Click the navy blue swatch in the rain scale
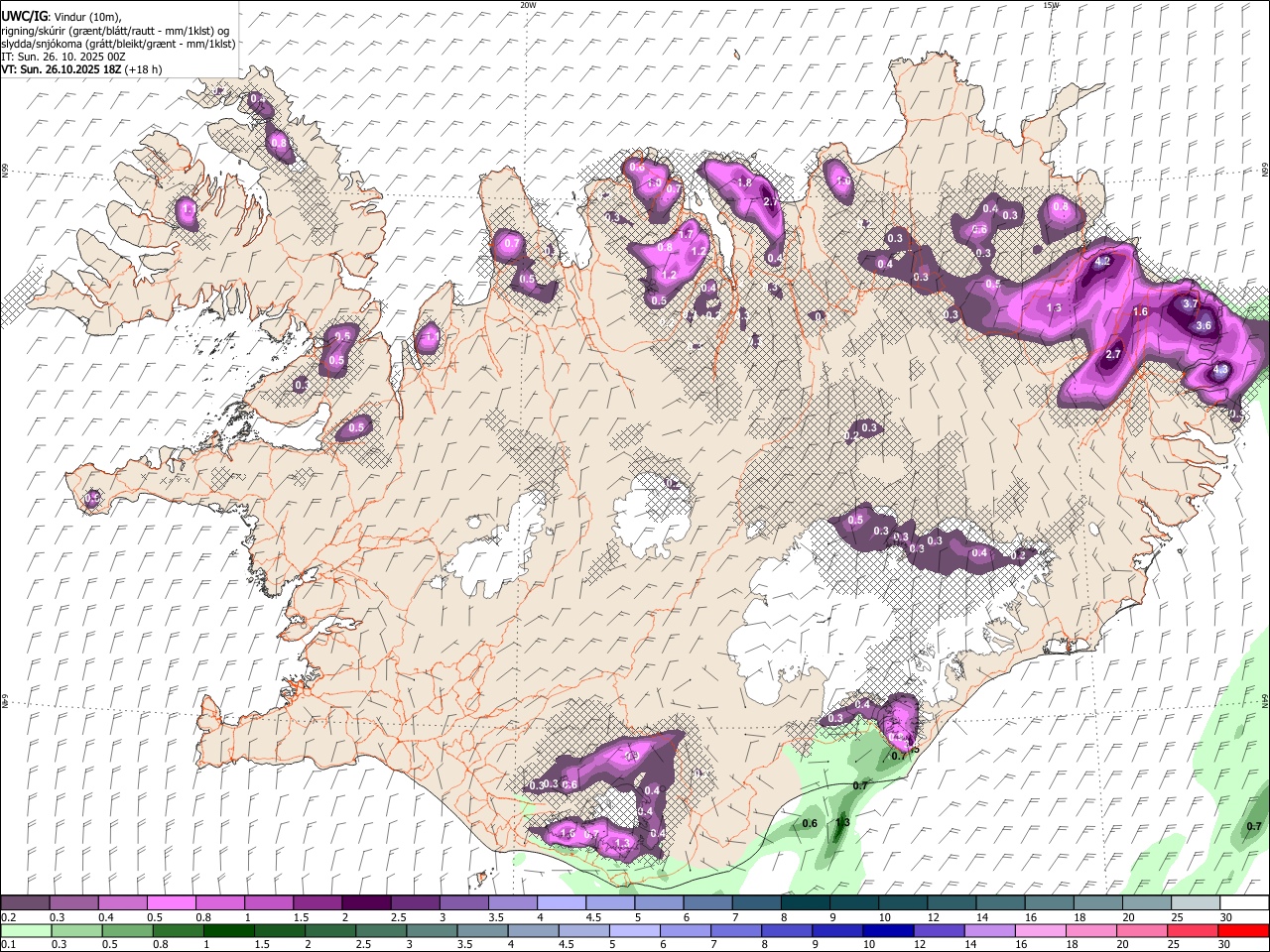The image size is (1270, 952). click(x=886, y=930)
